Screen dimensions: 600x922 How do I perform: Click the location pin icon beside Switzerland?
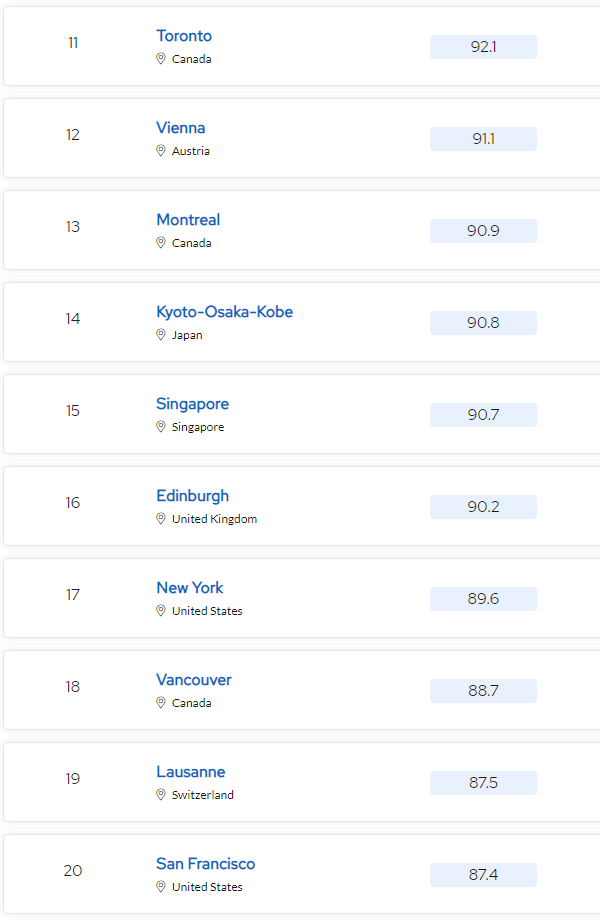point(161,794)
